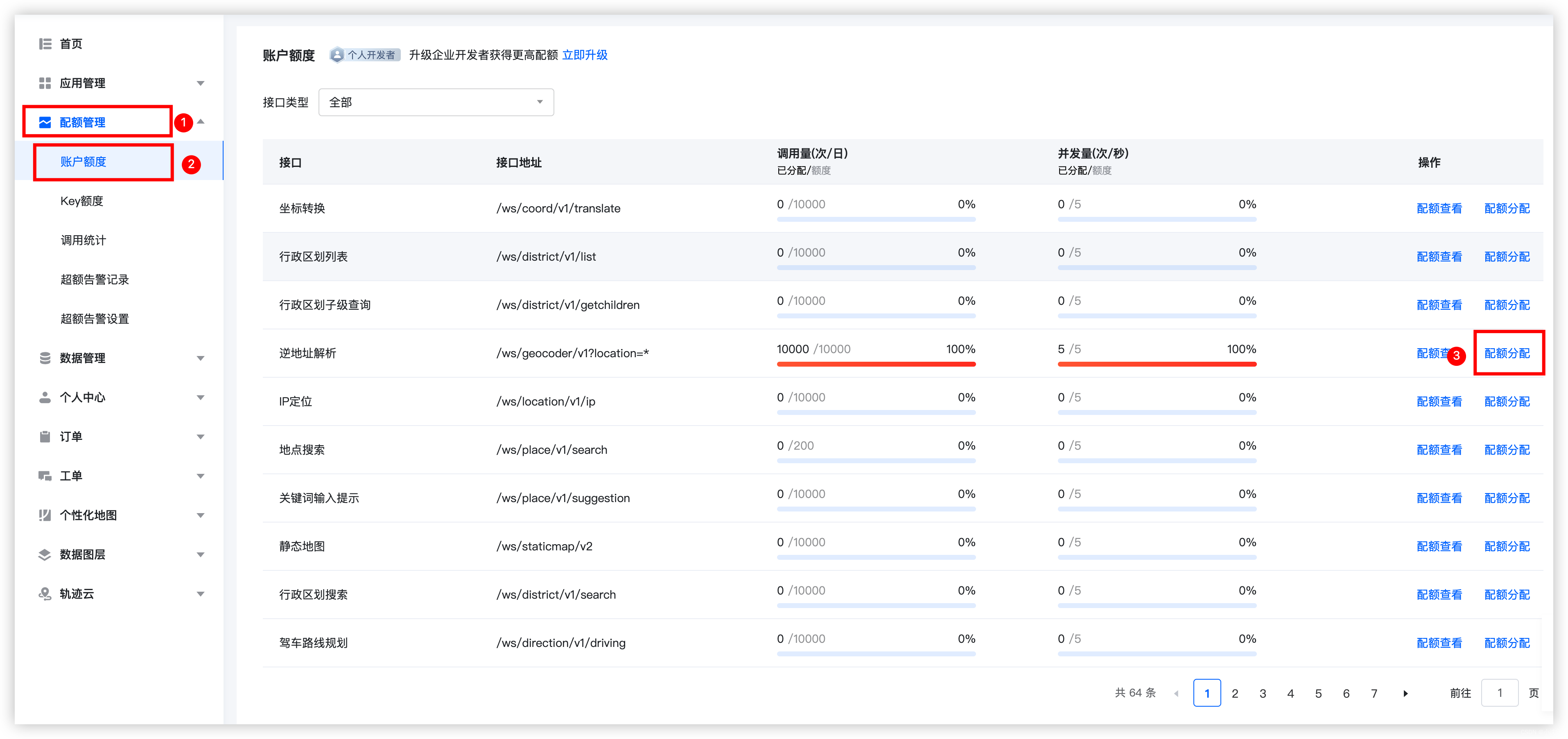Collapse the 配额管理 menu arrow
Screen dimensions: 1568x739
[200, 122]
